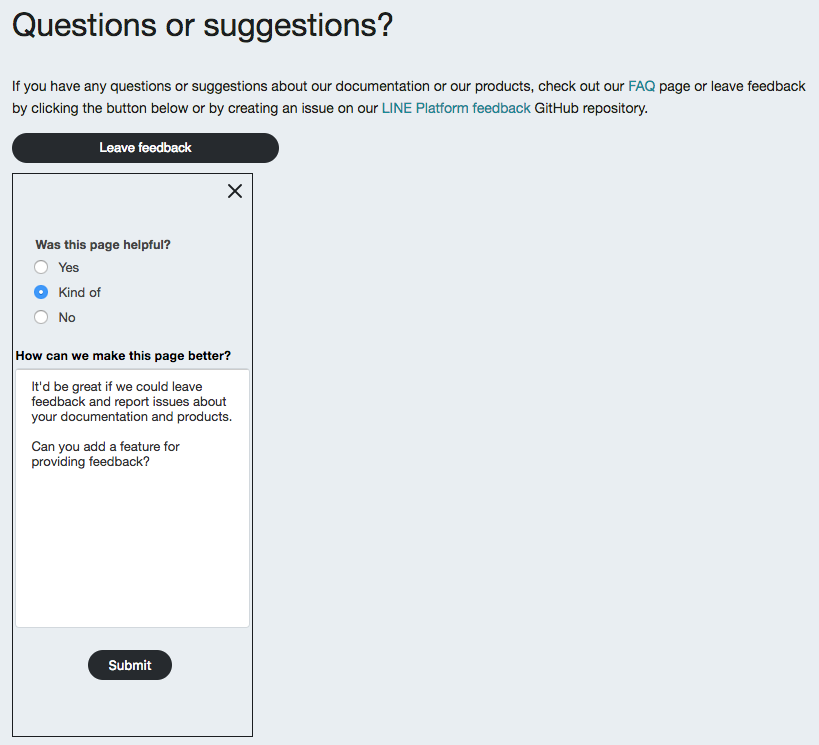Screen dimensions: 819x745
Task: Click the "Leave feedback" button
Action: point(144,147)
